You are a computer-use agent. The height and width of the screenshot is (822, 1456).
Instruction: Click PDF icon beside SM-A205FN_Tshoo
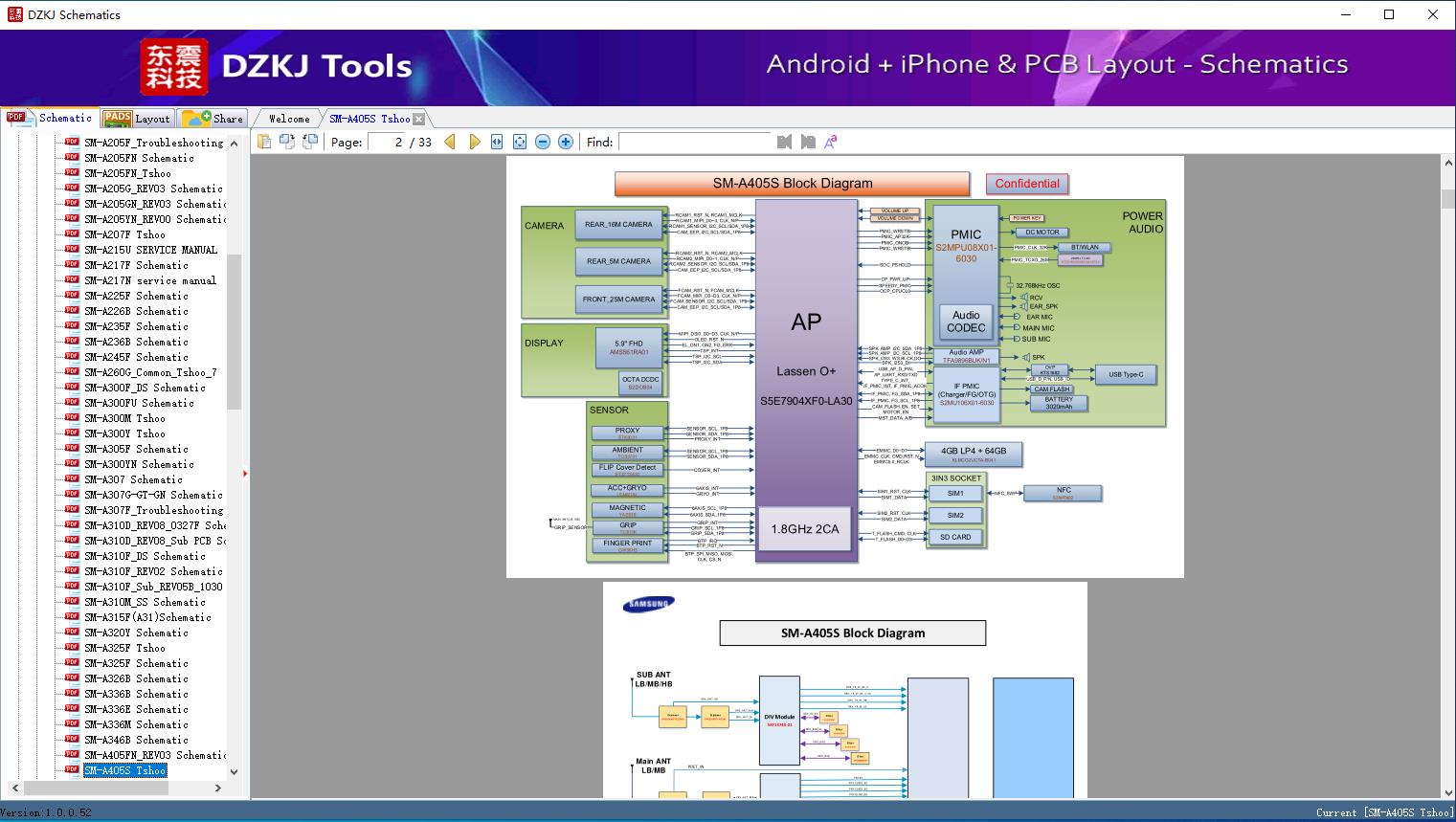pyautogui.click(x=72, y=173)
